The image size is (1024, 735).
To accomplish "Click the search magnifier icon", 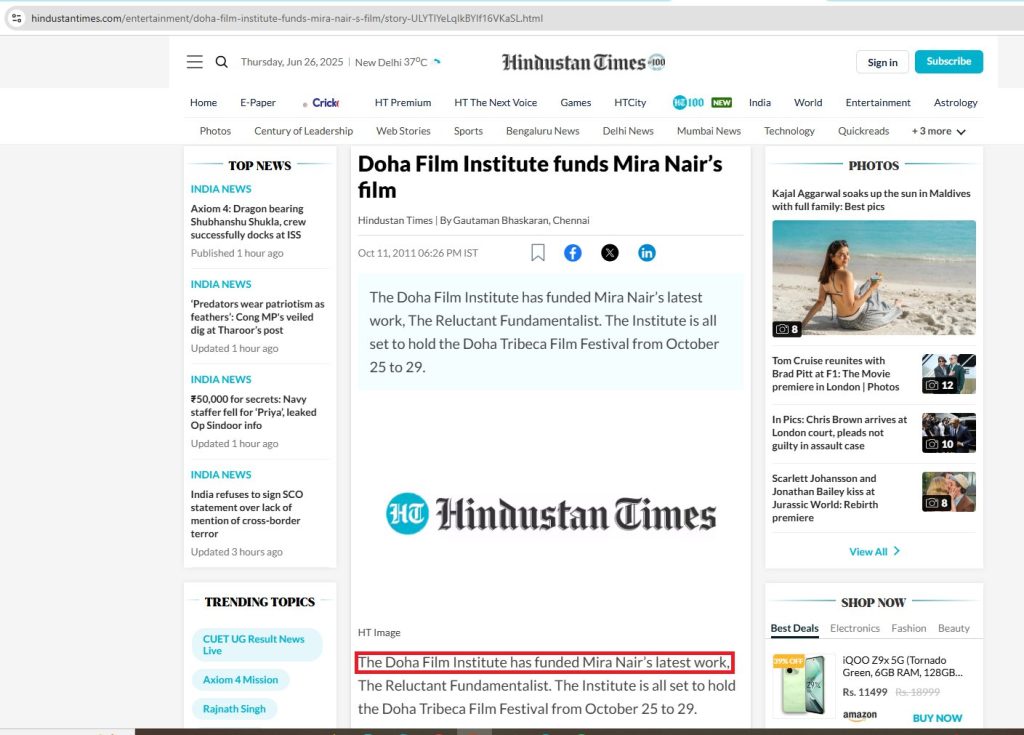I will pos(222,62).
